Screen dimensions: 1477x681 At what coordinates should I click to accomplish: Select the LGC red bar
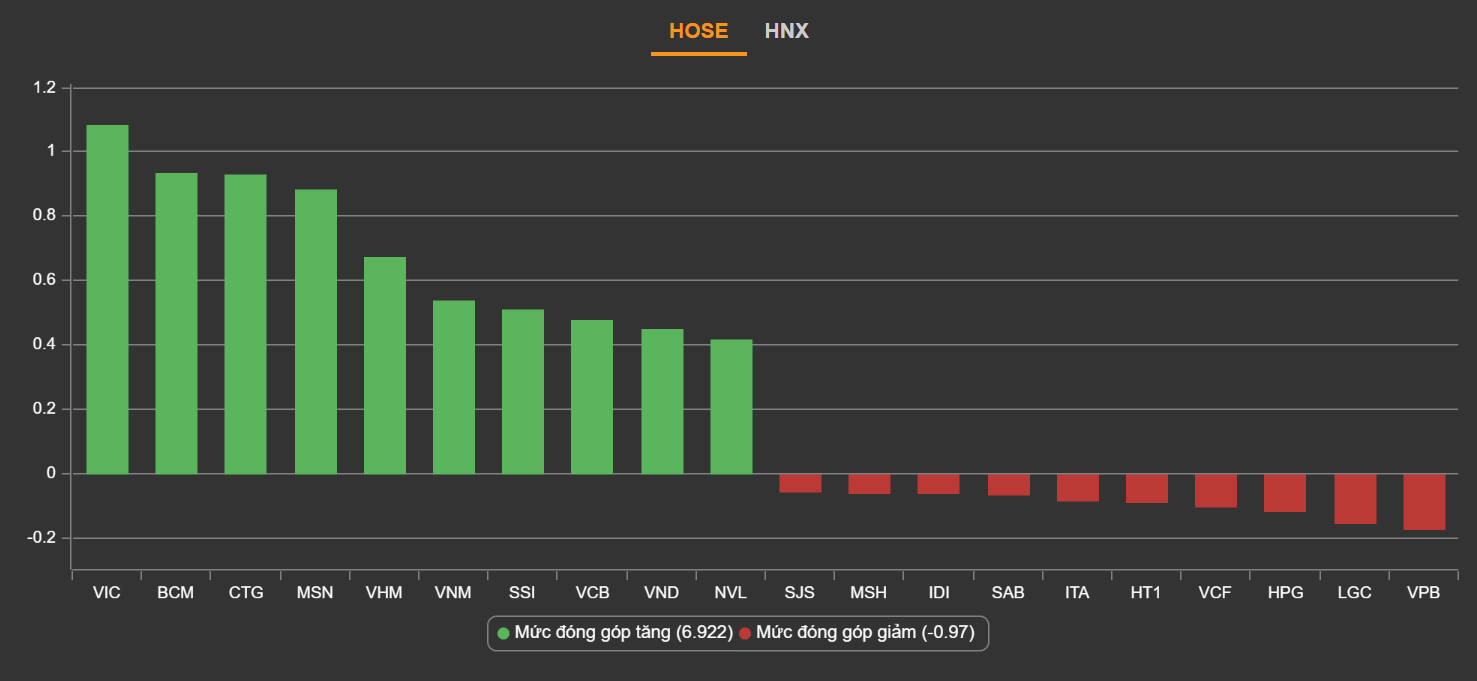(1355, 498)
